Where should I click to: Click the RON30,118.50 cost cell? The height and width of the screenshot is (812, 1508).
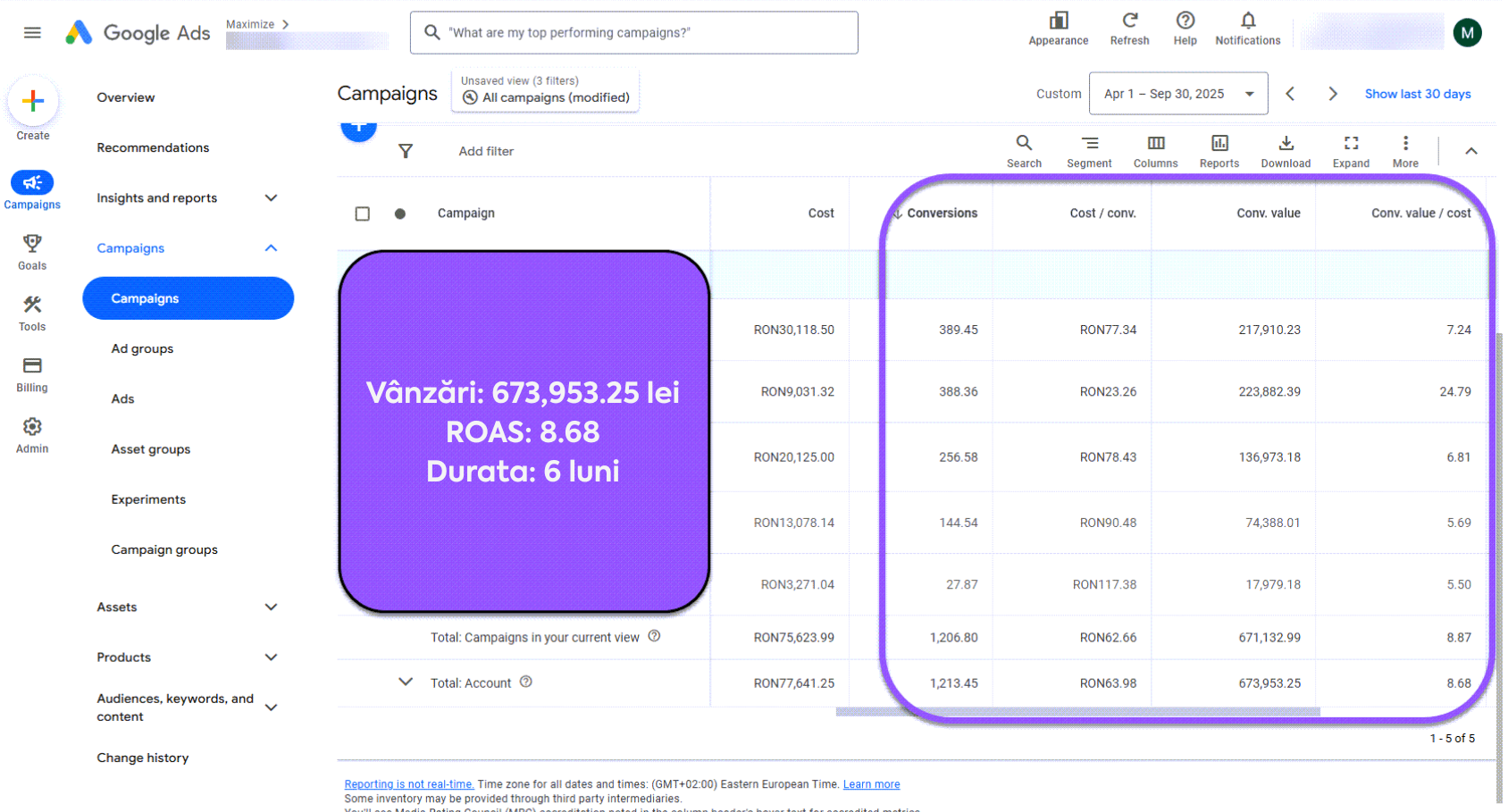(x=793, y=330)
